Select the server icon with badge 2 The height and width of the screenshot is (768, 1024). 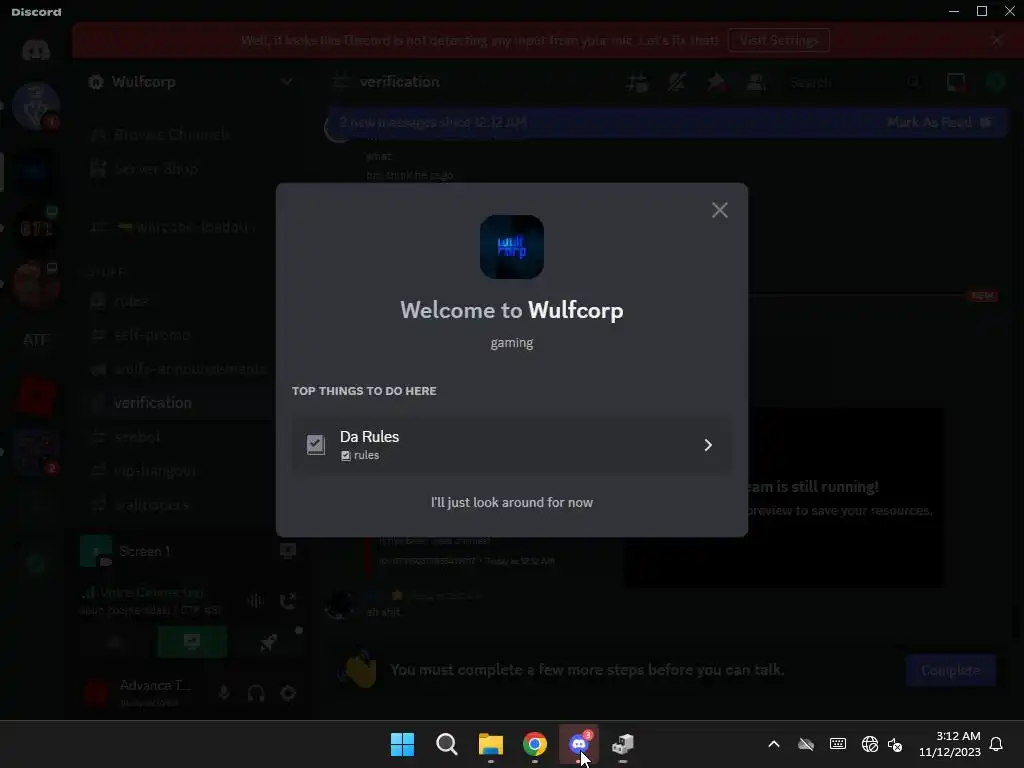tap(36, 452)
